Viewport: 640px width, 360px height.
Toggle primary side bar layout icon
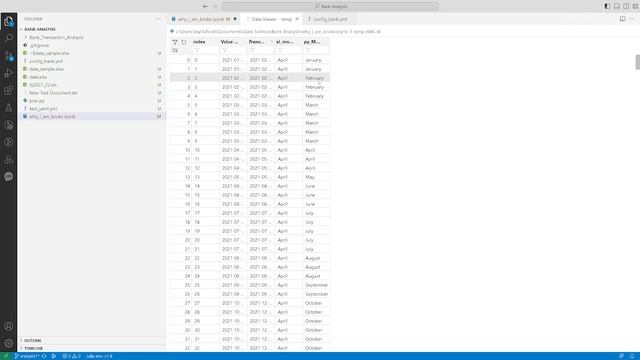coord(607,6)
